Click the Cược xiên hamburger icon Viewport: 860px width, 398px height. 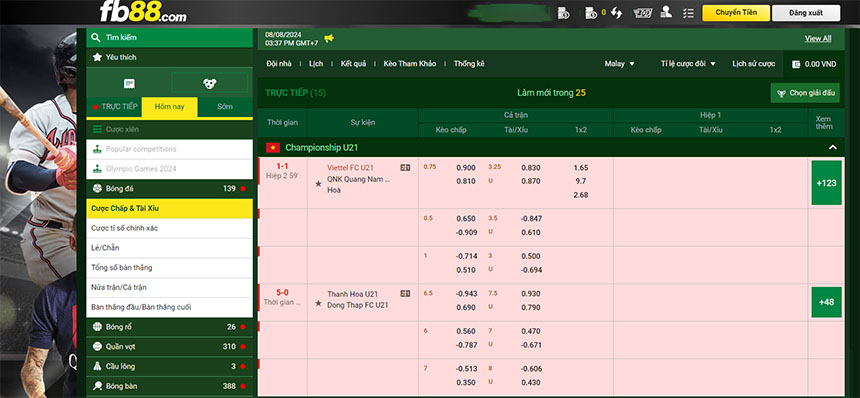tap(97, 129)
